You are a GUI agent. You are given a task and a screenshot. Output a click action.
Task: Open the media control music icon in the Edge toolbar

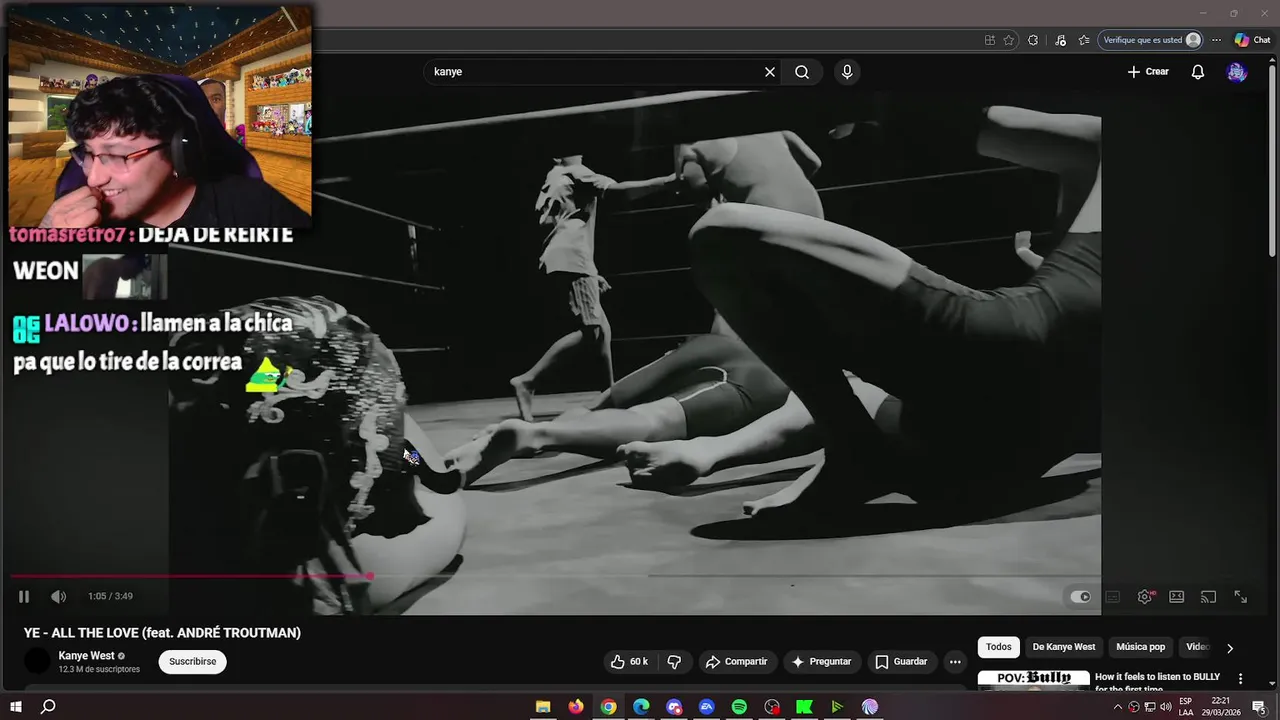coord(1060,40)
